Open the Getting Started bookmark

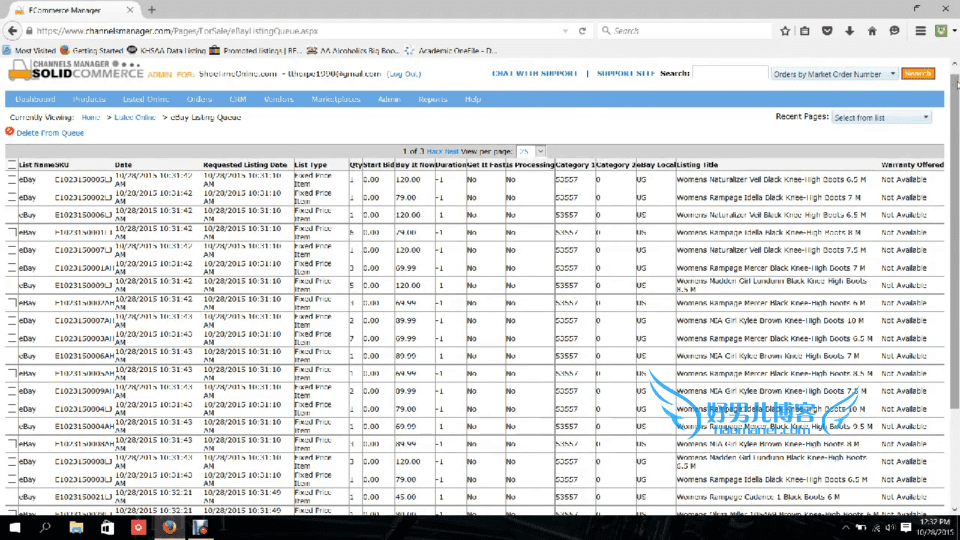pyautogui.click(x=92, y=51)
